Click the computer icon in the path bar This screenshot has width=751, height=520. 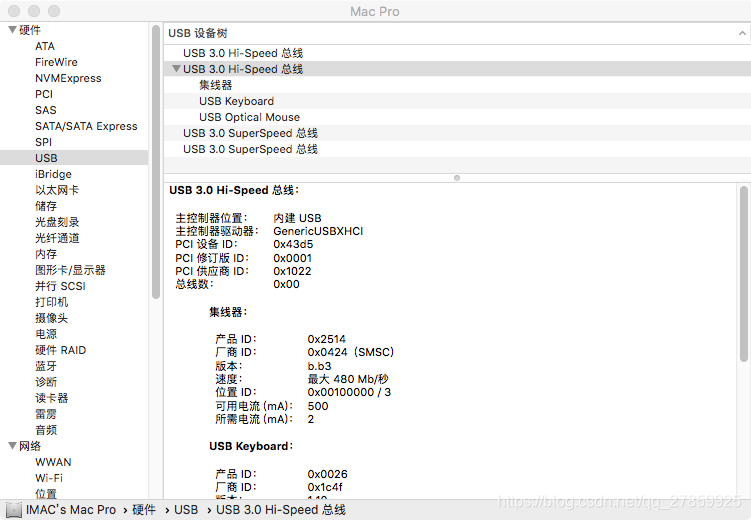point(13,510)
